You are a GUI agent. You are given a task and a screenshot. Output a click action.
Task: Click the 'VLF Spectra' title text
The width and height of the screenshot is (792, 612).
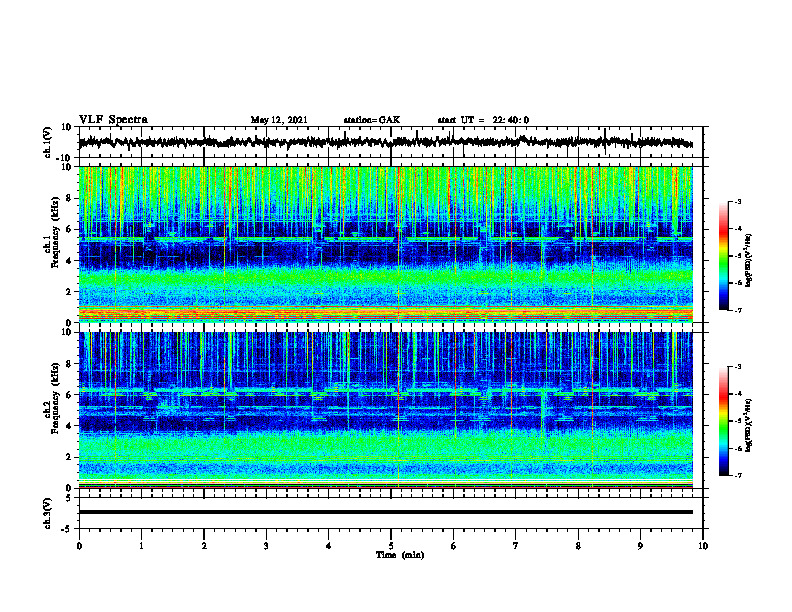(113, 120)
